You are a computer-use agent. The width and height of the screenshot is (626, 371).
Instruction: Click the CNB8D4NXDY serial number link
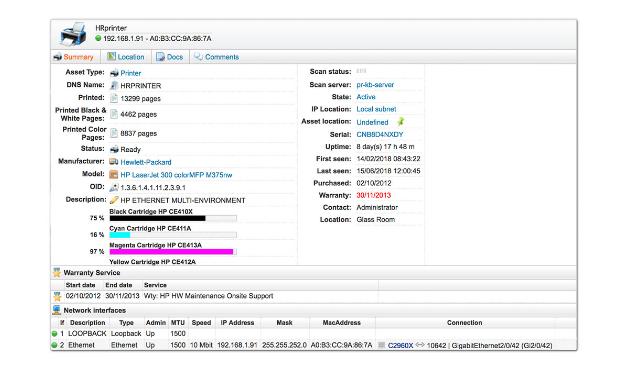click(x=380, y=135)
